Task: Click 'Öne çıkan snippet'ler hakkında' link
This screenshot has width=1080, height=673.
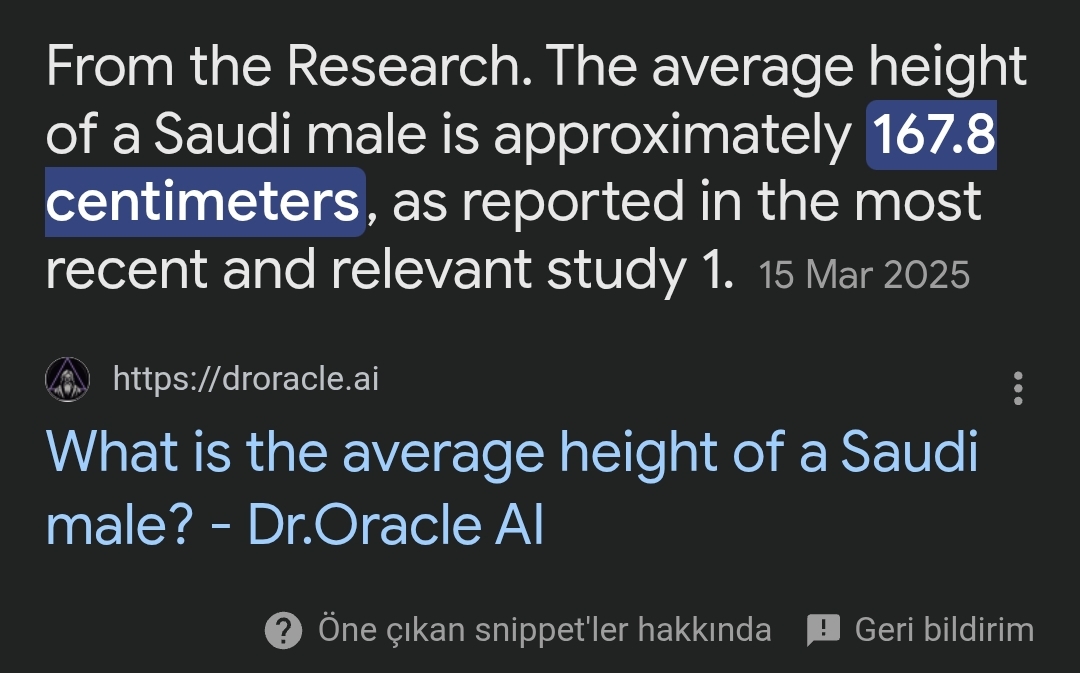Action: [544, 630]
